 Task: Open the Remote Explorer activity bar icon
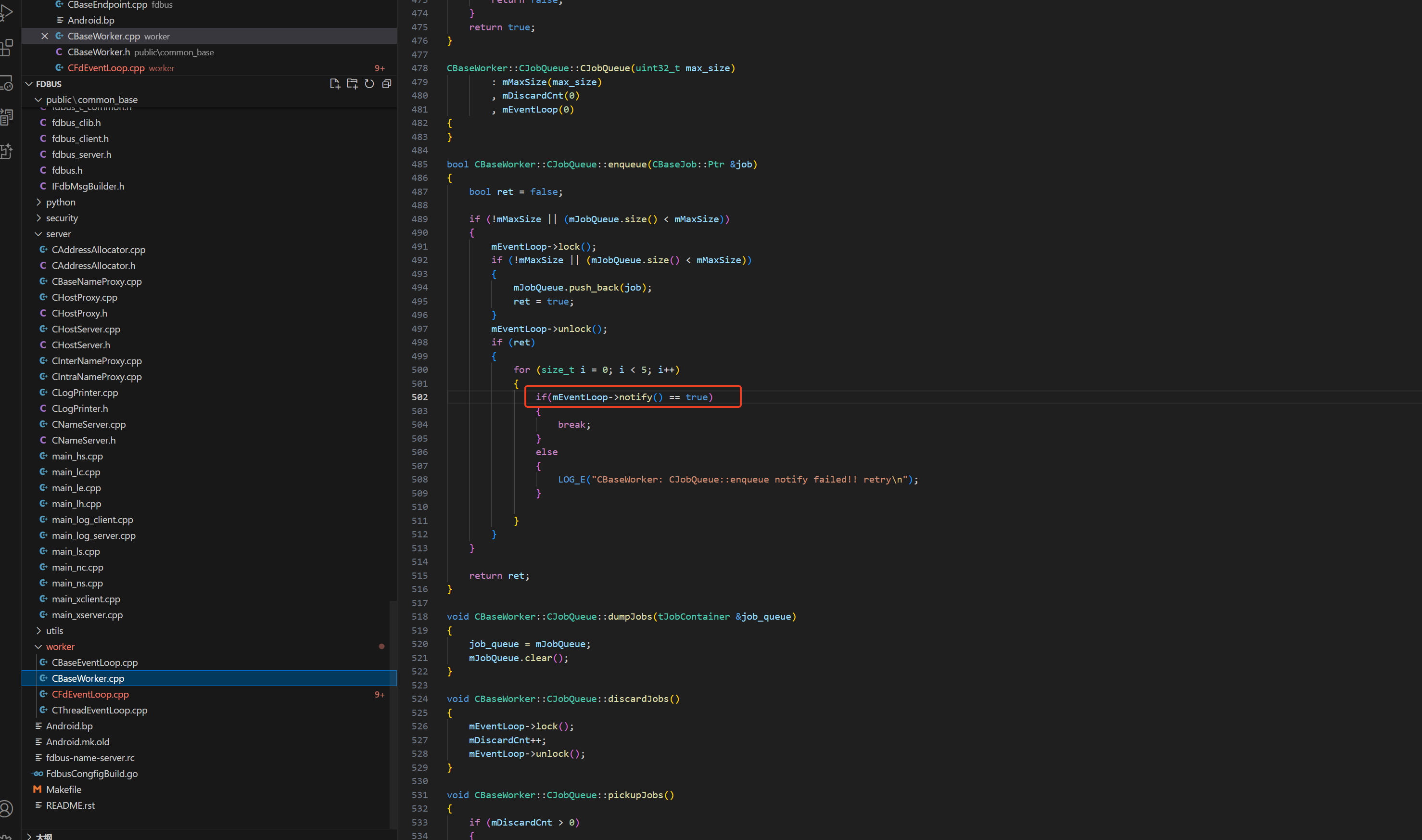[6, 83]
